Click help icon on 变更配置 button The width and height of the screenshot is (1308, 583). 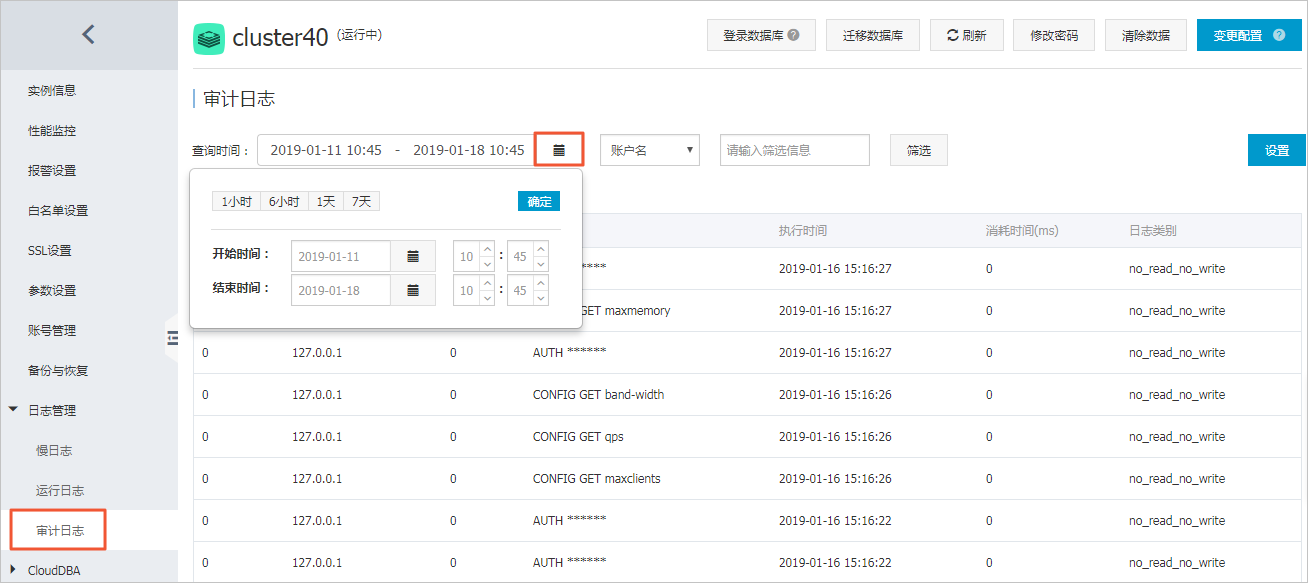pyautogui.click(x=1279, y=35)
